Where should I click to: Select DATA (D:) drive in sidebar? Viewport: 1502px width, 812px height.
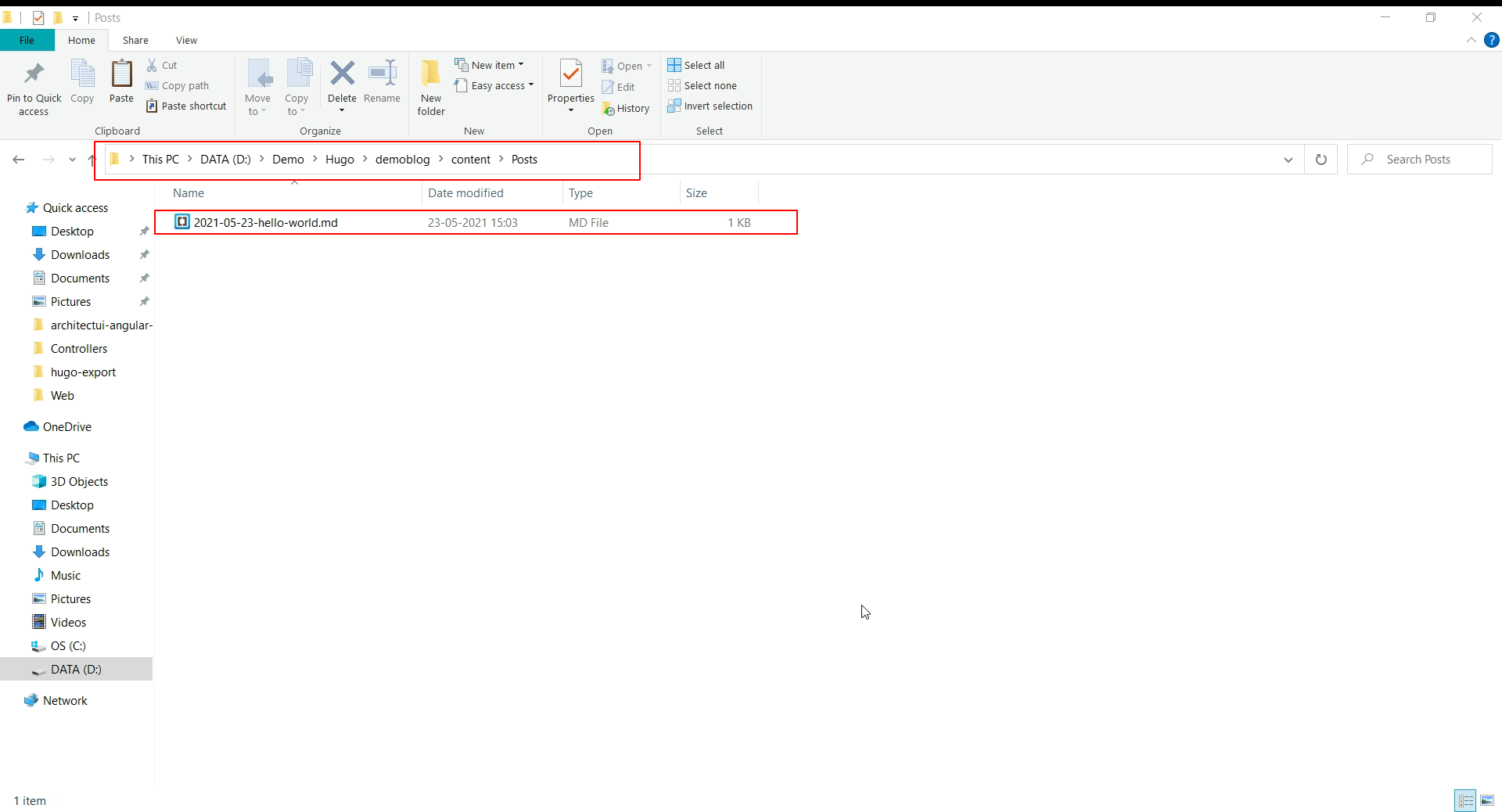pos(76,669)
